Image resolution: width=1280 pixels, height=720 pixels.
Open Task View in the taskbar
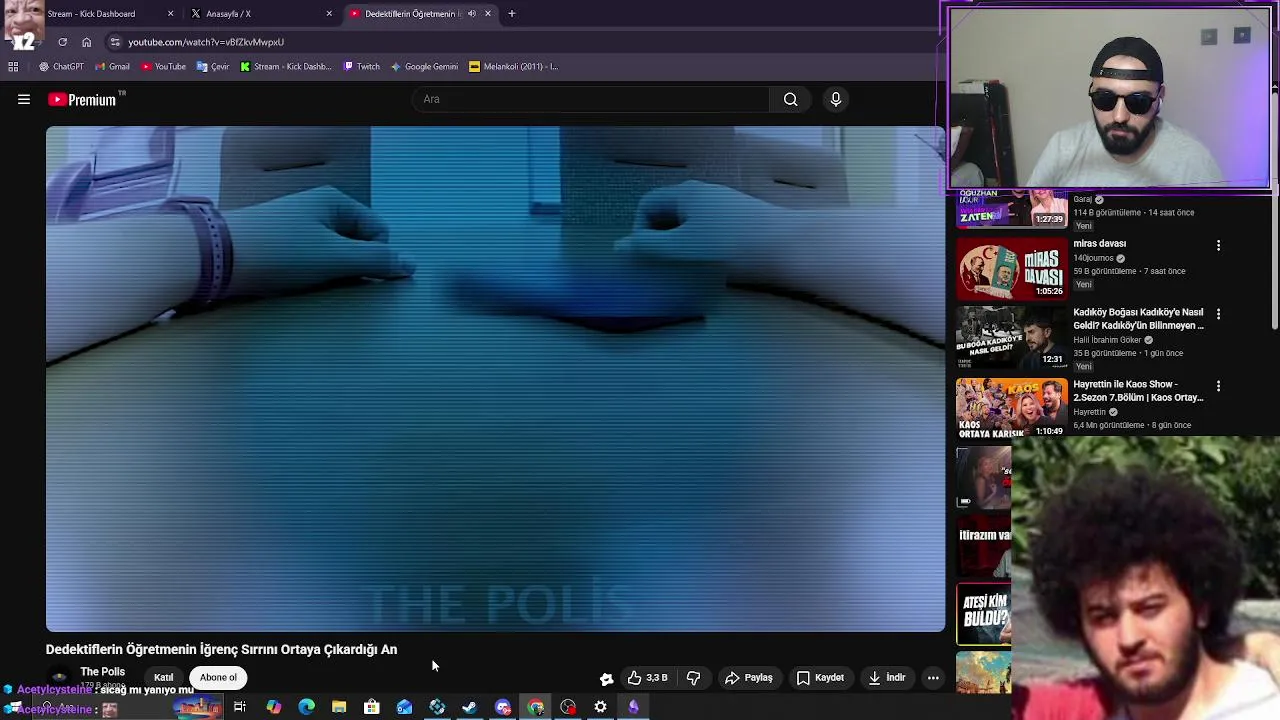(x=240, y=707)
